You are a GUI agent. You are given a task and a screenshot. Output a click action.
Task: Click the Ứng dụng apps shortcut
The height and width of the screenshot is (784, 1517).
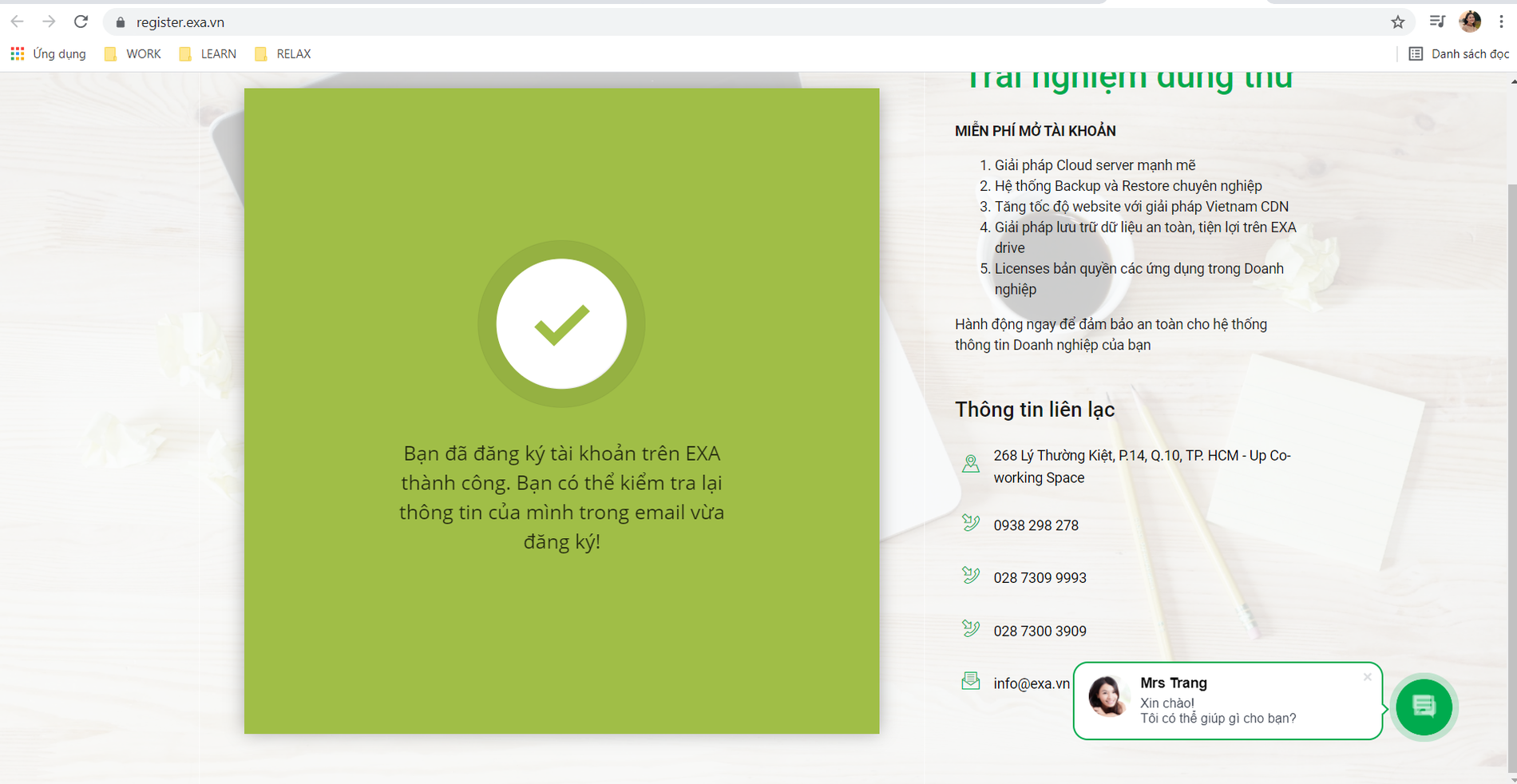[x=49, y=54]
